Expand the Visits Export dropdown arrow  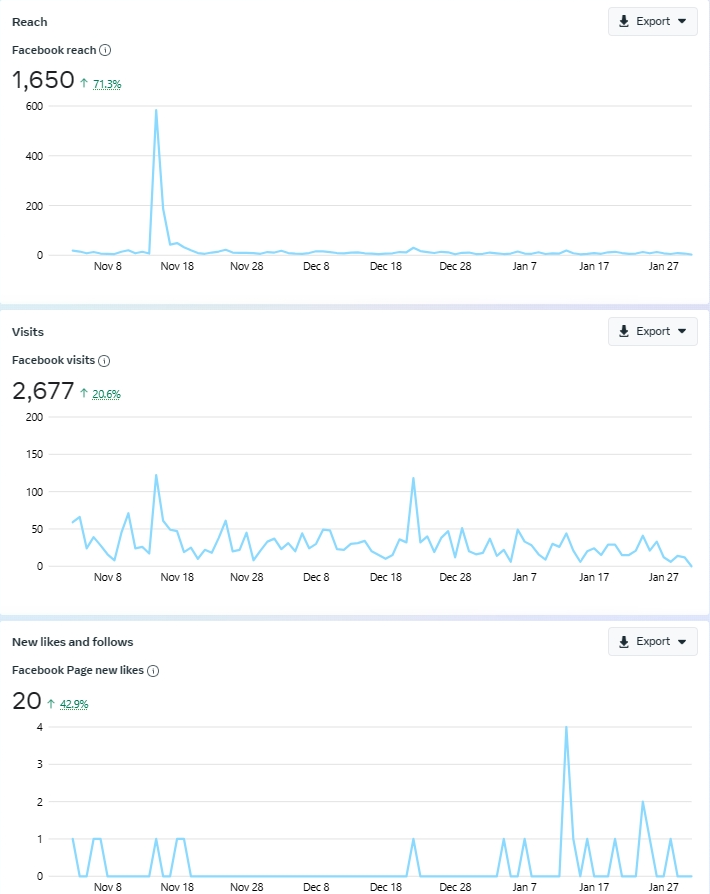(682, 331)
